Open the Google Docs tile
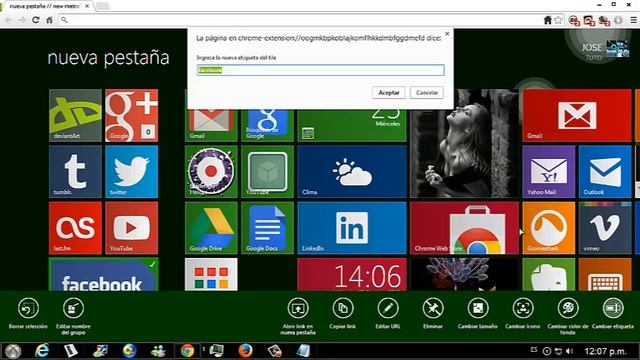 coord(267,228)
